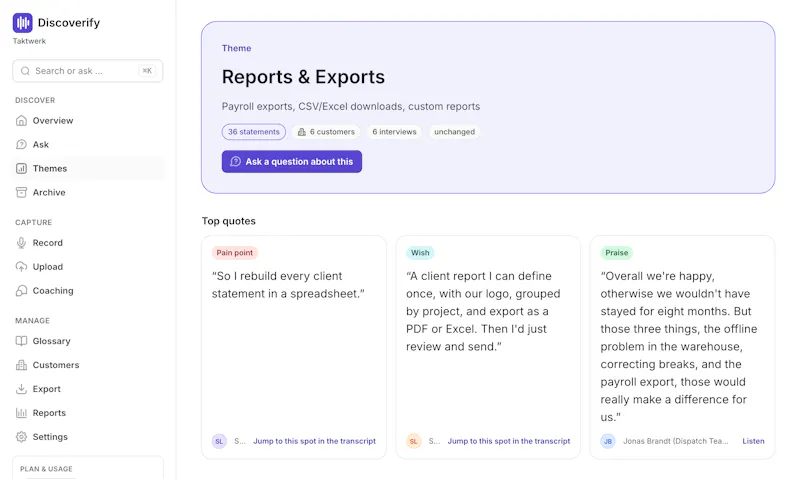Click the Wish tag
This screenshot has width=800, height=479.
(420, 253)
